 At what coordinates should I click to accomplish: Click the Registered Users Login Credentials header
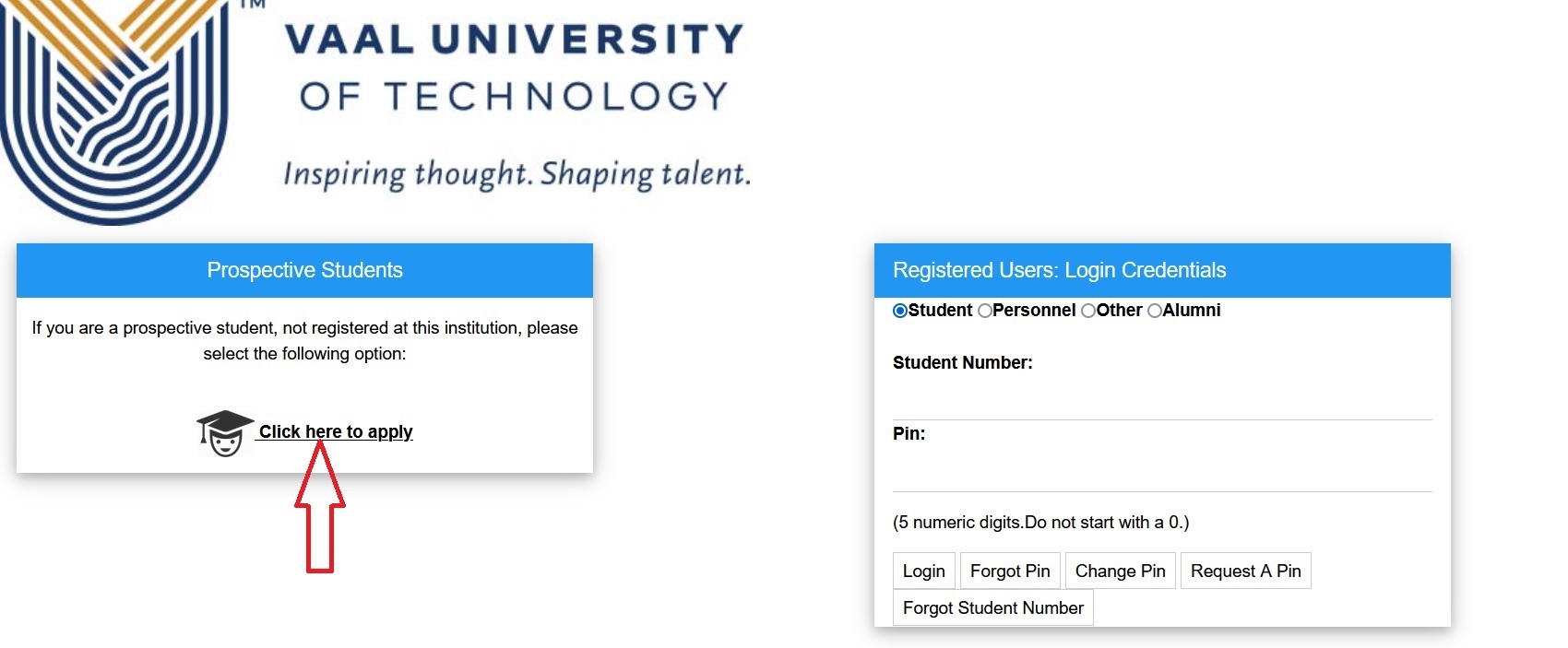1059,270
